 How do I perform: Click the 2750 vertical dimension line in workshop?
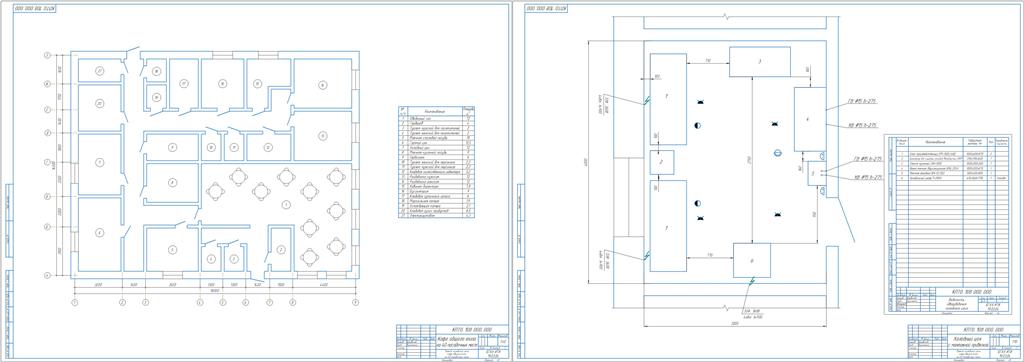[752, 160]
